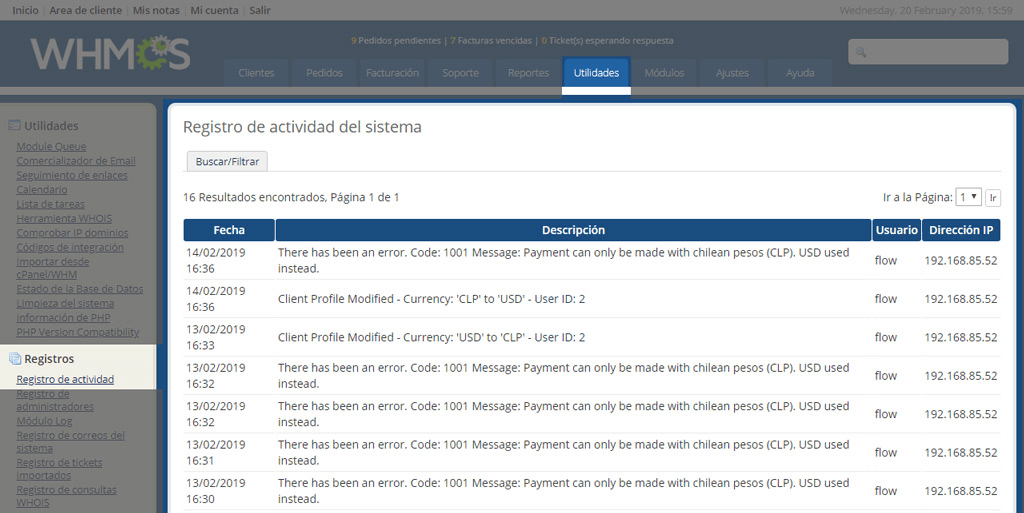Open PHP Version Compatibility
This screenshot has height=513, width=1024.
(78, 332)
